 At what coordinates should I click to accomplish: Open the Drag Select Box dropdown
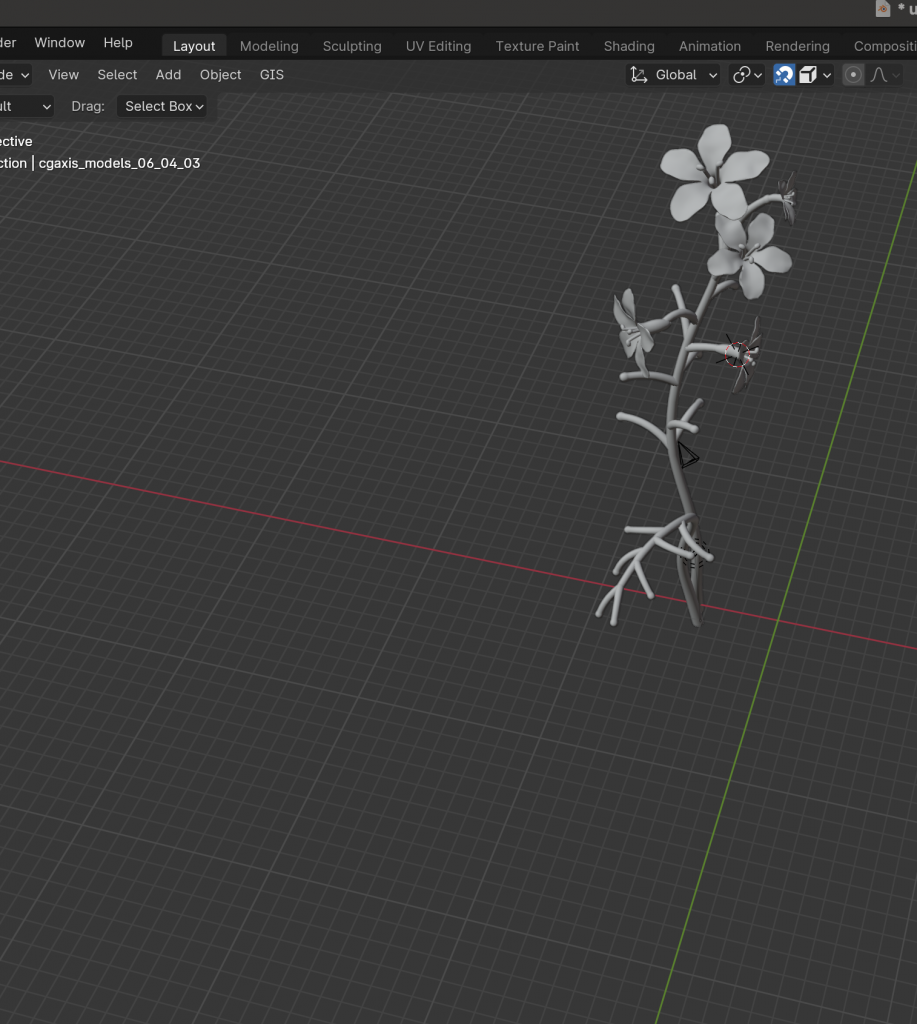tap(162, 106)
